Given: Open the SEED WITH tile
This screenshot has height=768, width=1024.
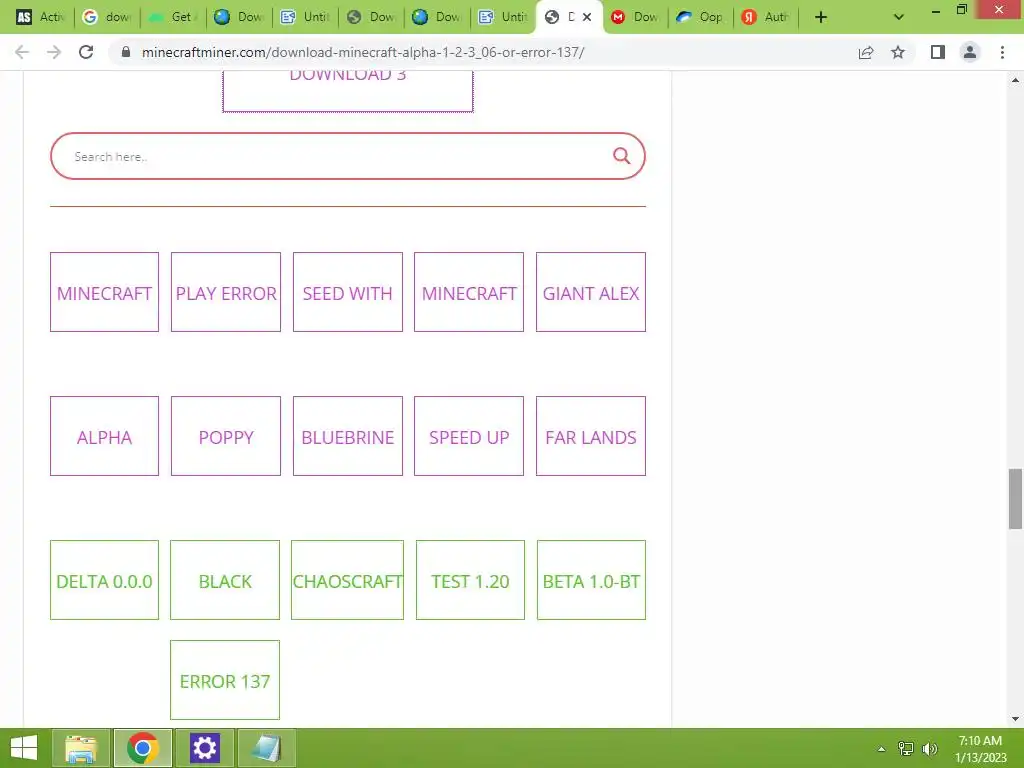Looking at the screenshot, I should click(x=347, y=292).
